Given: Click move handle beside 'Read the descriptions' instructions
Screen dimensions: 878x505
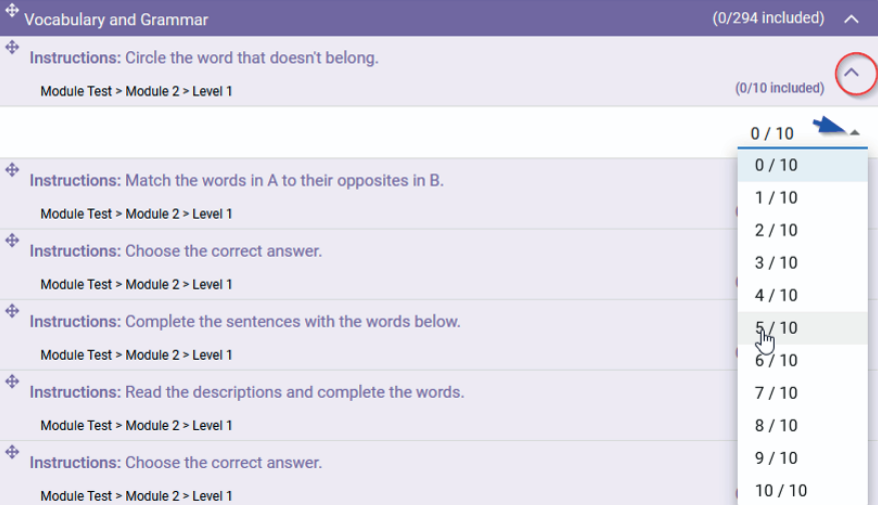Looking at the screenshot, I should (12, 381).
